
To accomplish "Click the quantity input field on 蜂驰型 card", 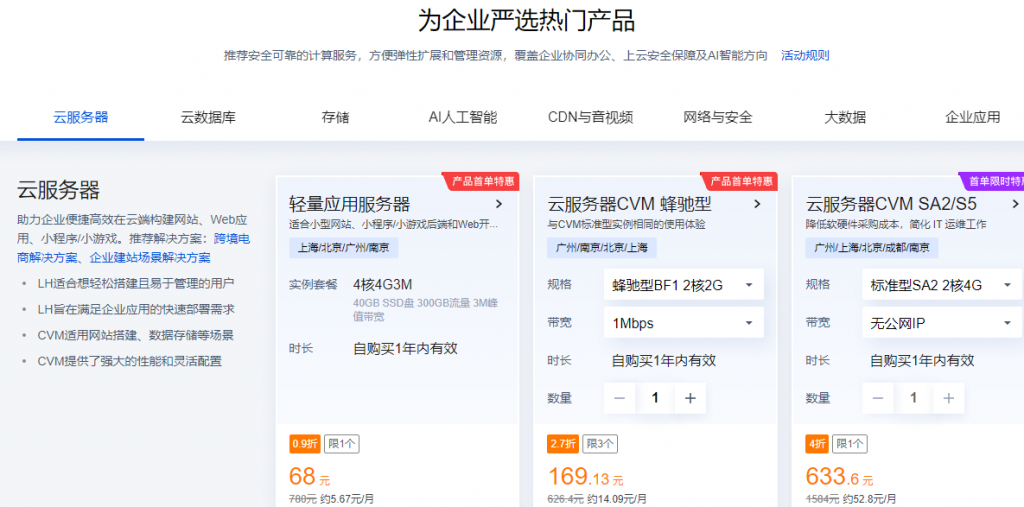I will pyautogui.click(x=655, y=398).
